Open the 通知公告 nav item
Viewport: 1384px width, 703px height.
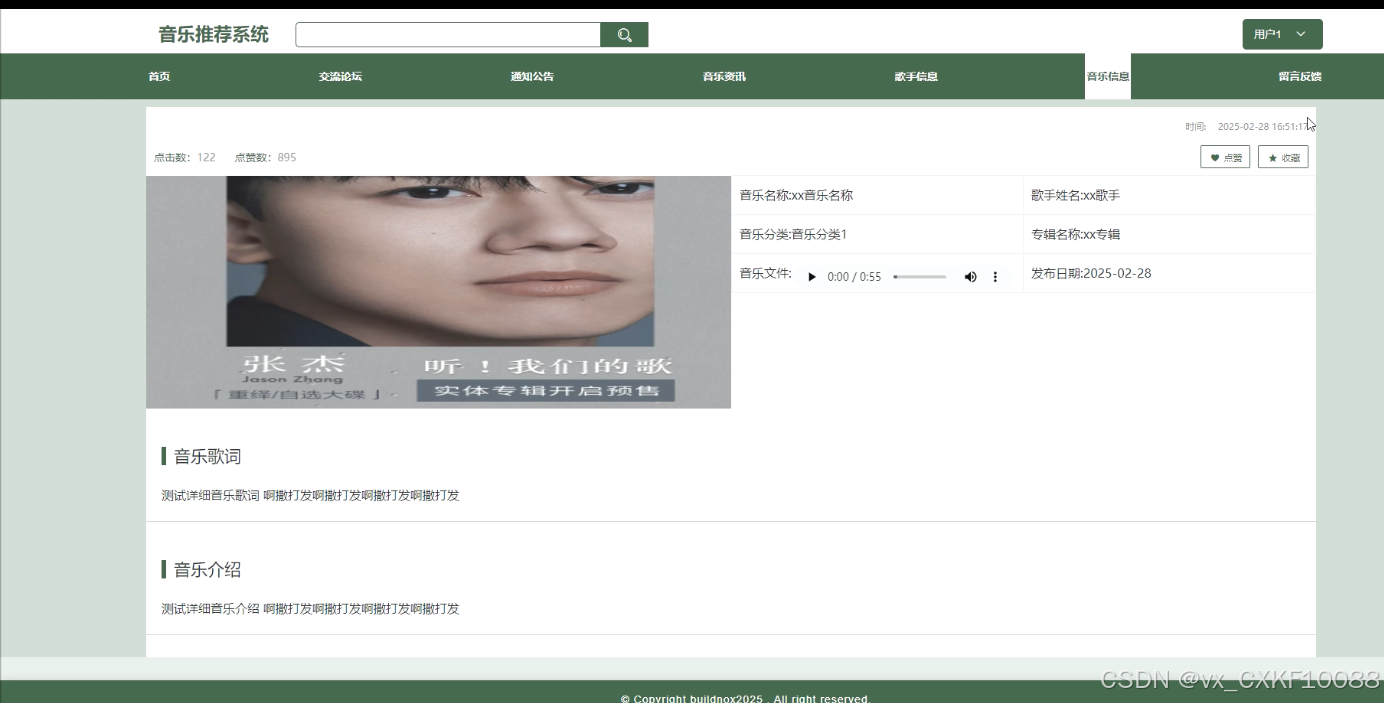(x=532, y=77)
